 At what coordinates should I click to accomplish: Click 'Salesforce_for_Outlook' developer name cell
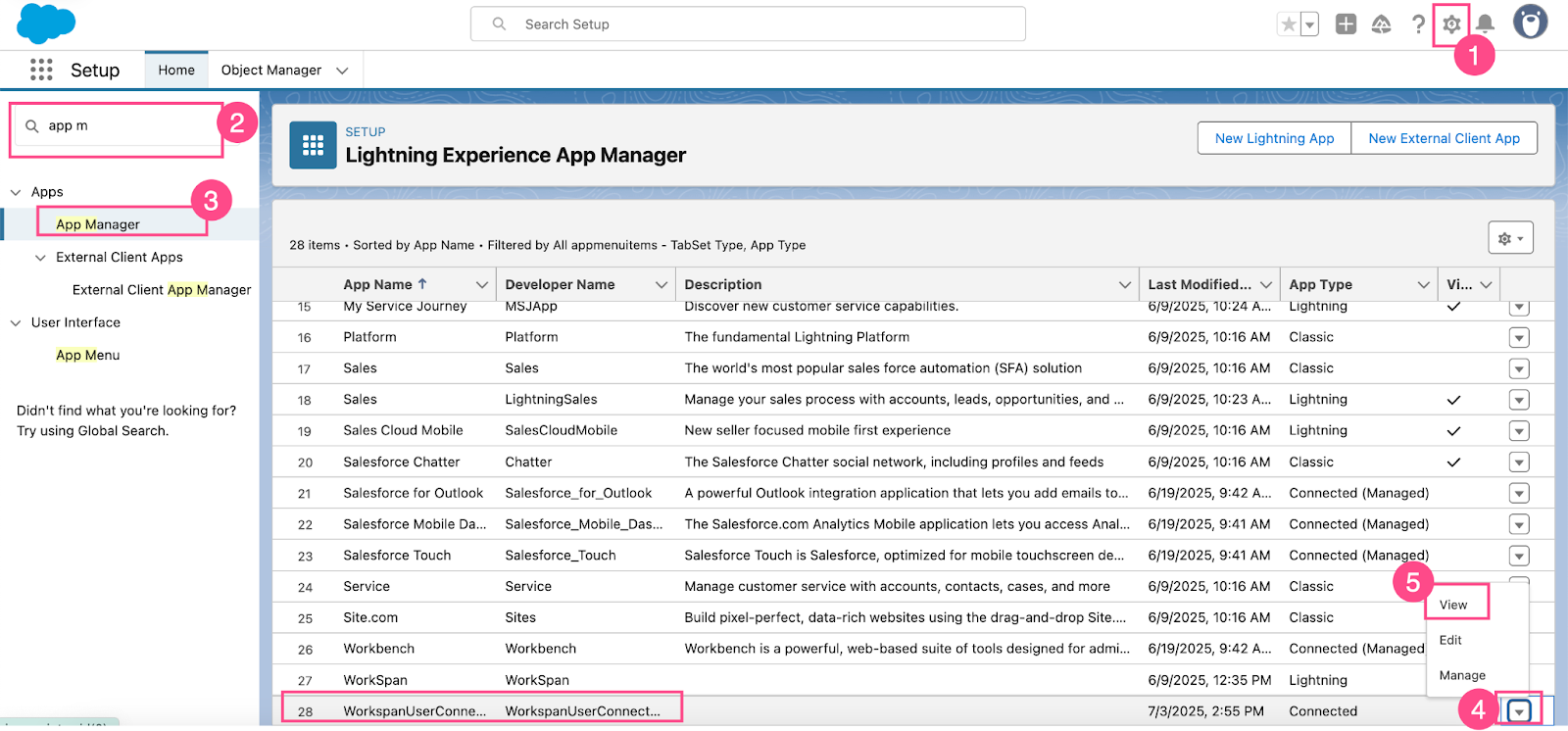click(578, 493)
